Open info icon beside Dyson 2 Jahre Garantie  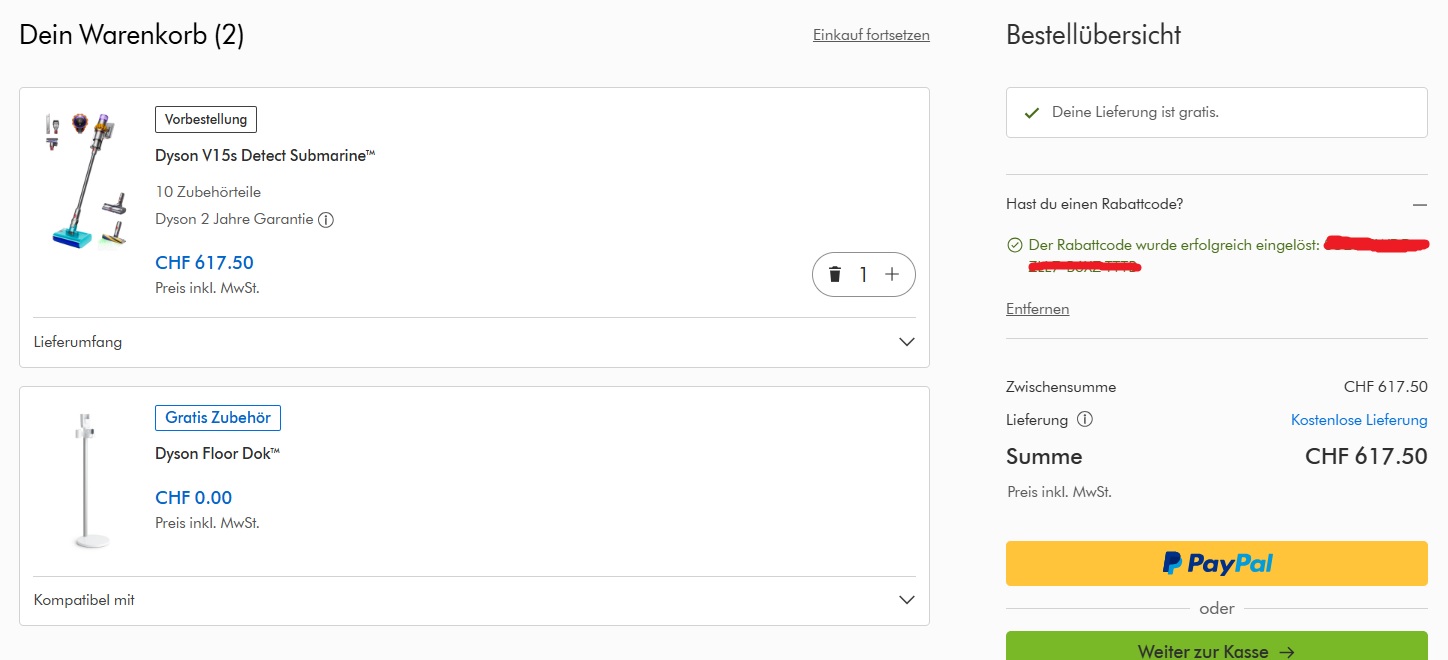pyautogui.click(x=326, y=219)
